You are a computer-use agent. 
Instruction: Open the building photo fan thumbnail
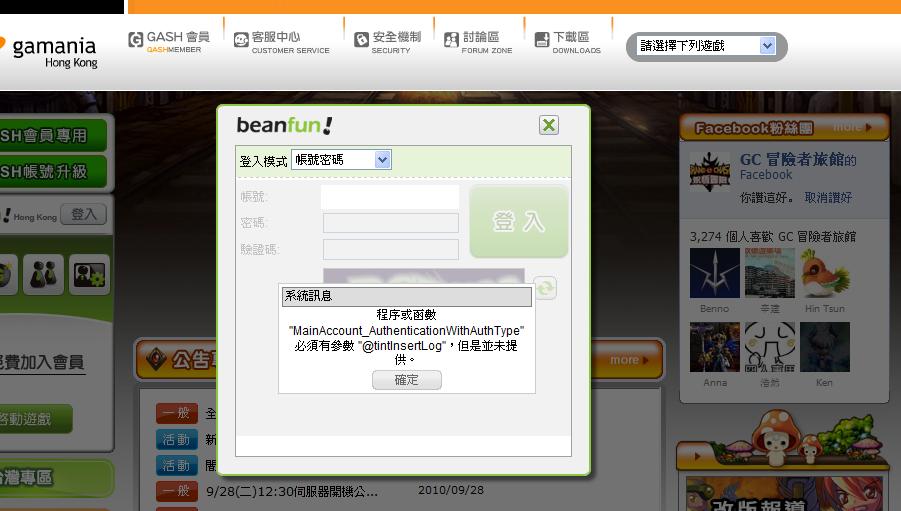tap(769, 273)
